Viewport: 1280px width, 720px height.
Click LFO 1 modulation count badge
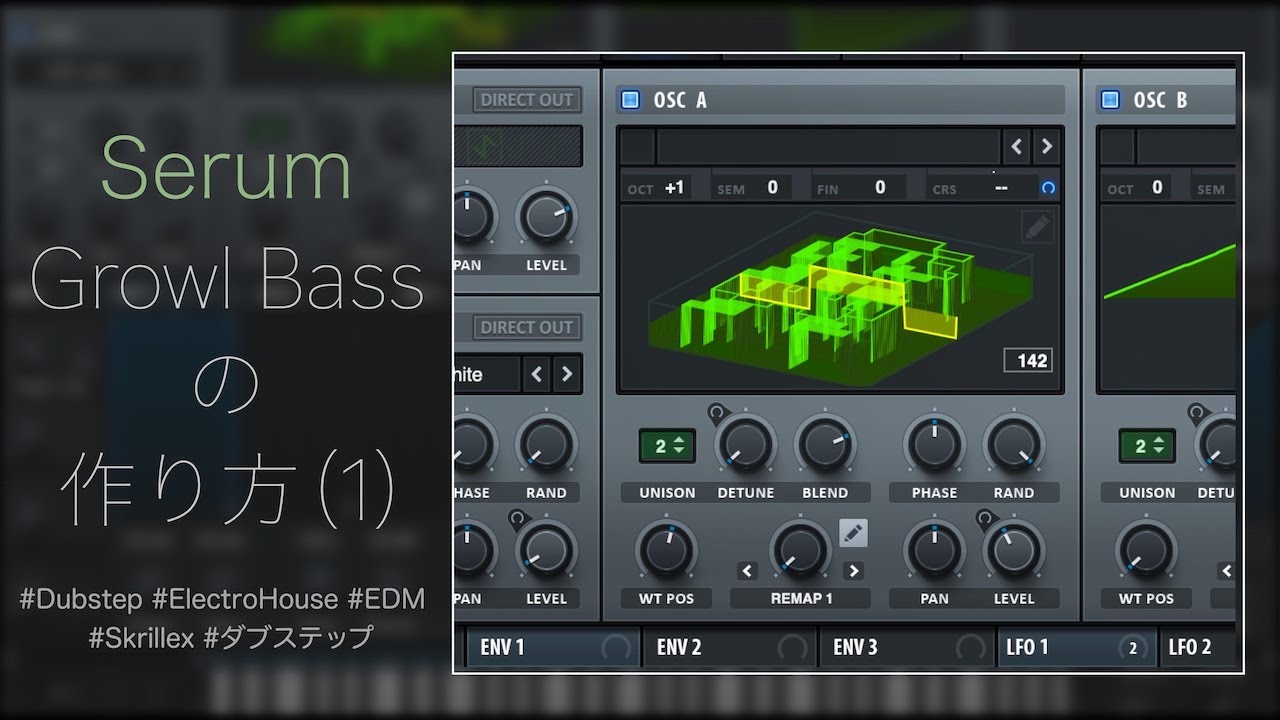(x=1132, y=648)
